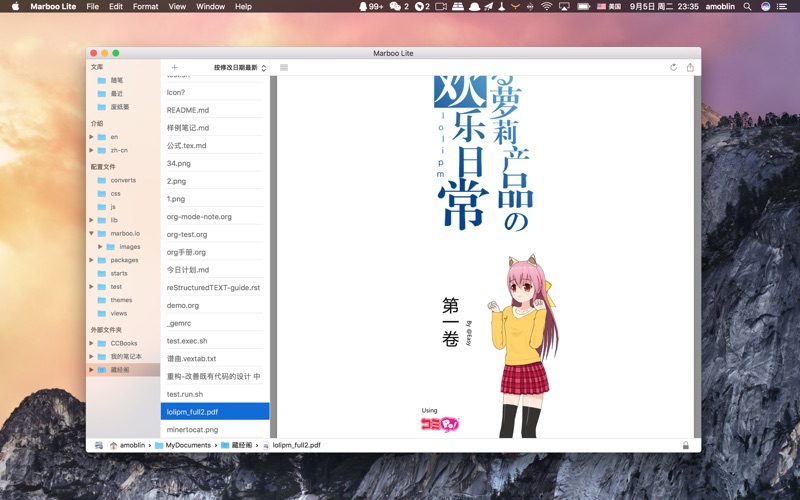Expand the packages folder
Viewport: 800px width, 500px height.
(91, 260)
